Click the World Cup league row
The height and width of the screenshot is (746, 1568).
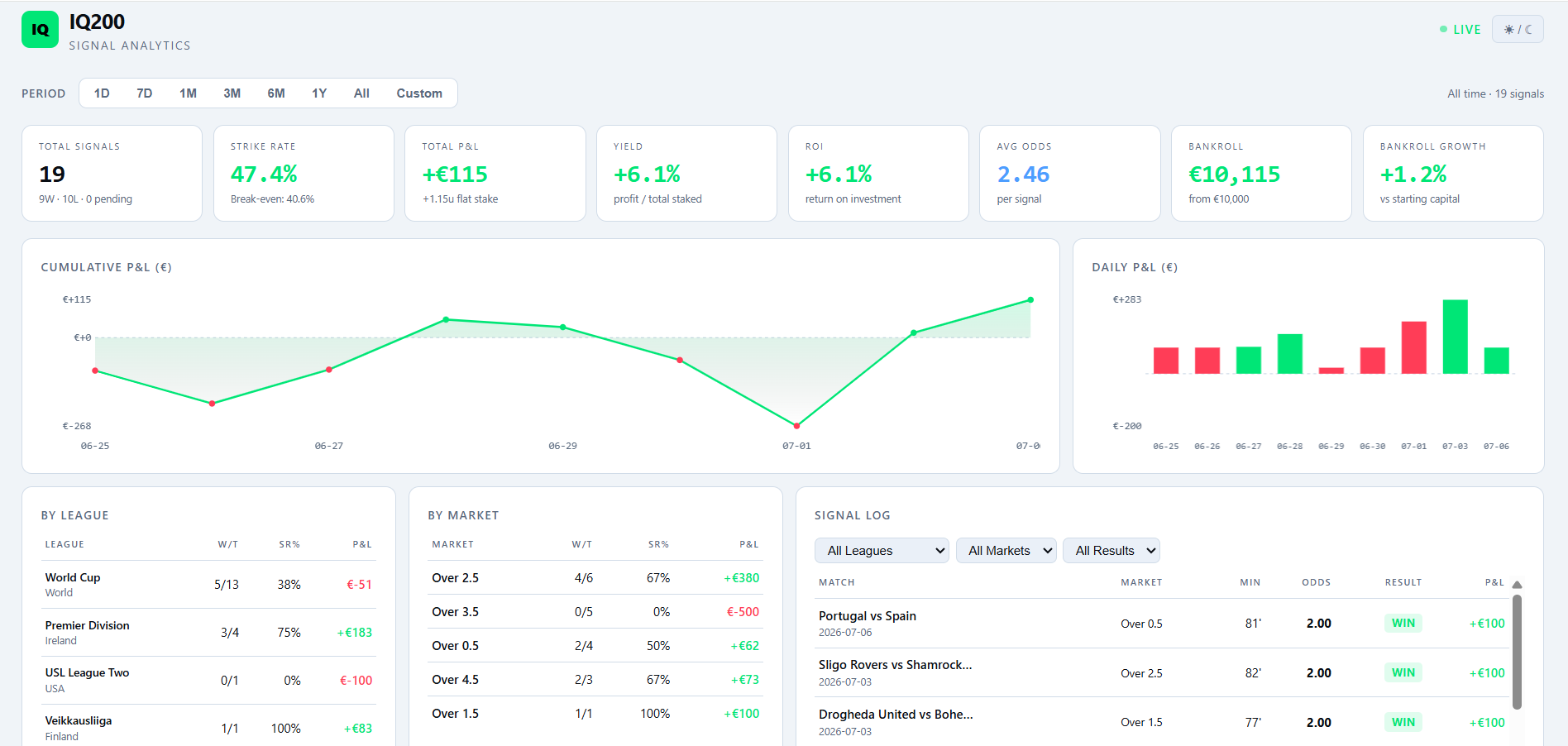click(208, 585)
